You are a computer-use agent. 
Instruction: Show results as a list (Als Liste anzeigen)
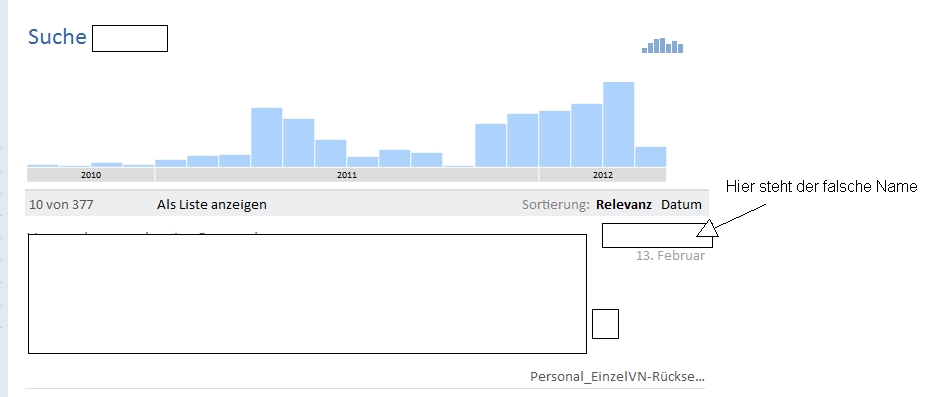pyautogui.click(x=211, y=204)
